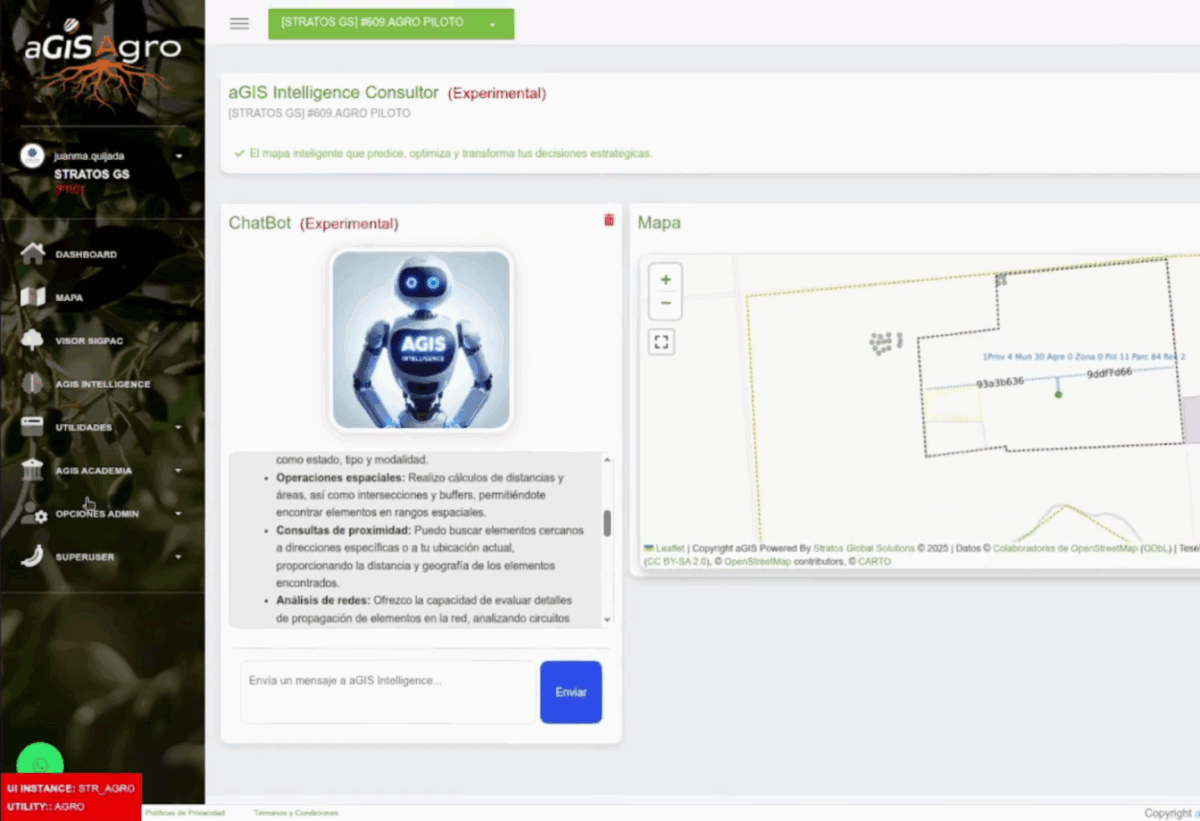Click the Visor SIGPAC cloud icon
This screenshot has height=821, width=1200.
pyautogui.click(x=33, y=341)
